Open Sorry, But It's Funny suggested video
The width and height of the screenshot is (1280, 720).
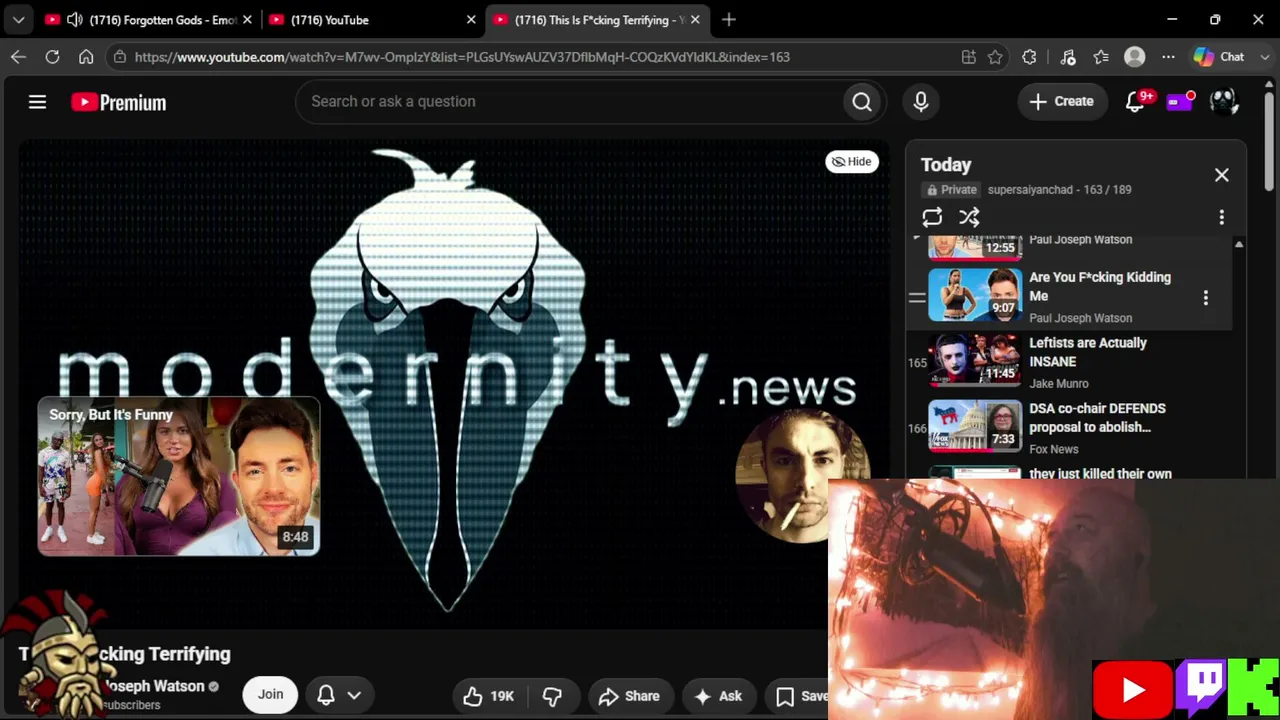tap(179, 476)
